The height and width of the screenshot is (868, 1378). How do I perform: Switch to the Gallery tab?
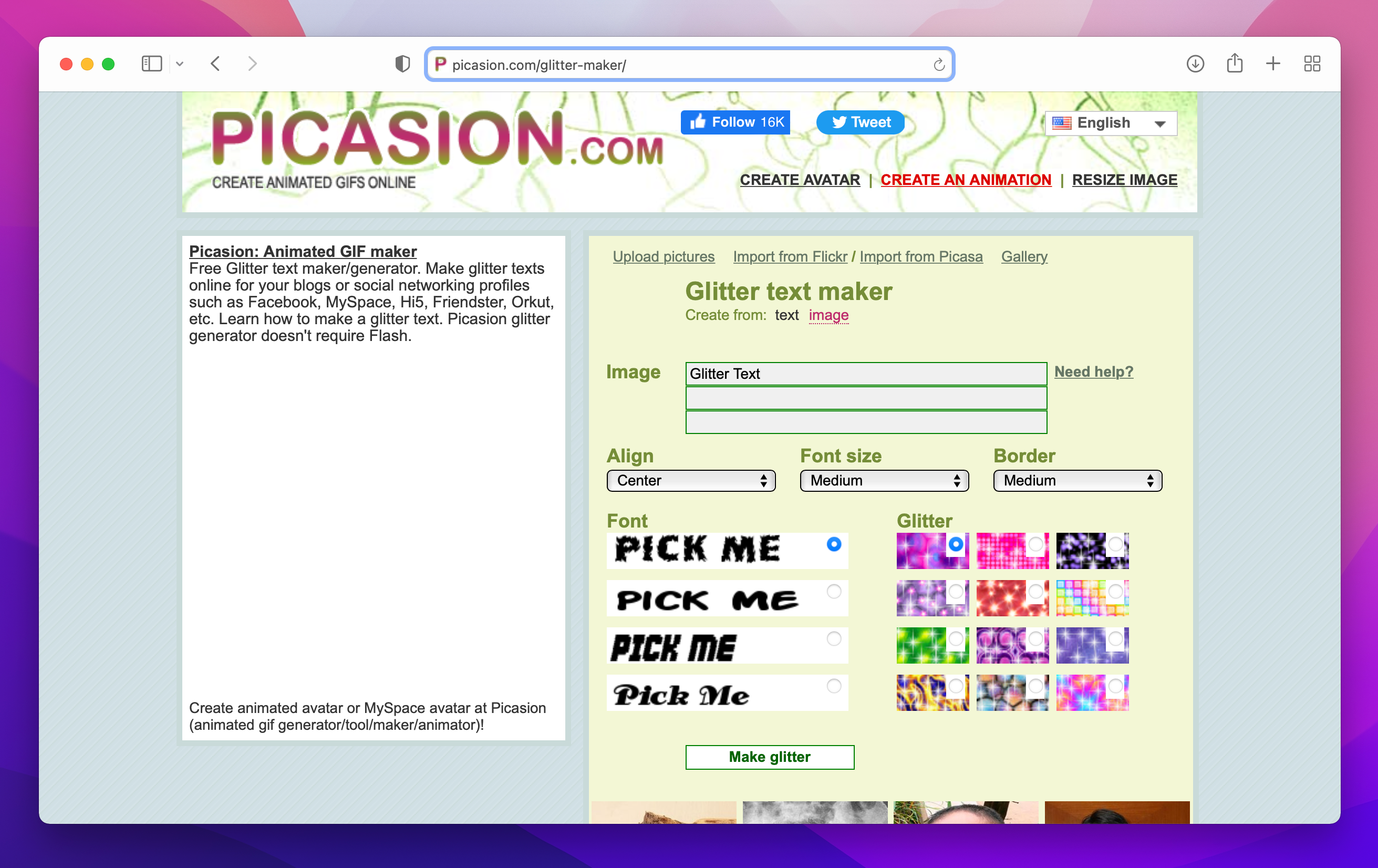1025,257
